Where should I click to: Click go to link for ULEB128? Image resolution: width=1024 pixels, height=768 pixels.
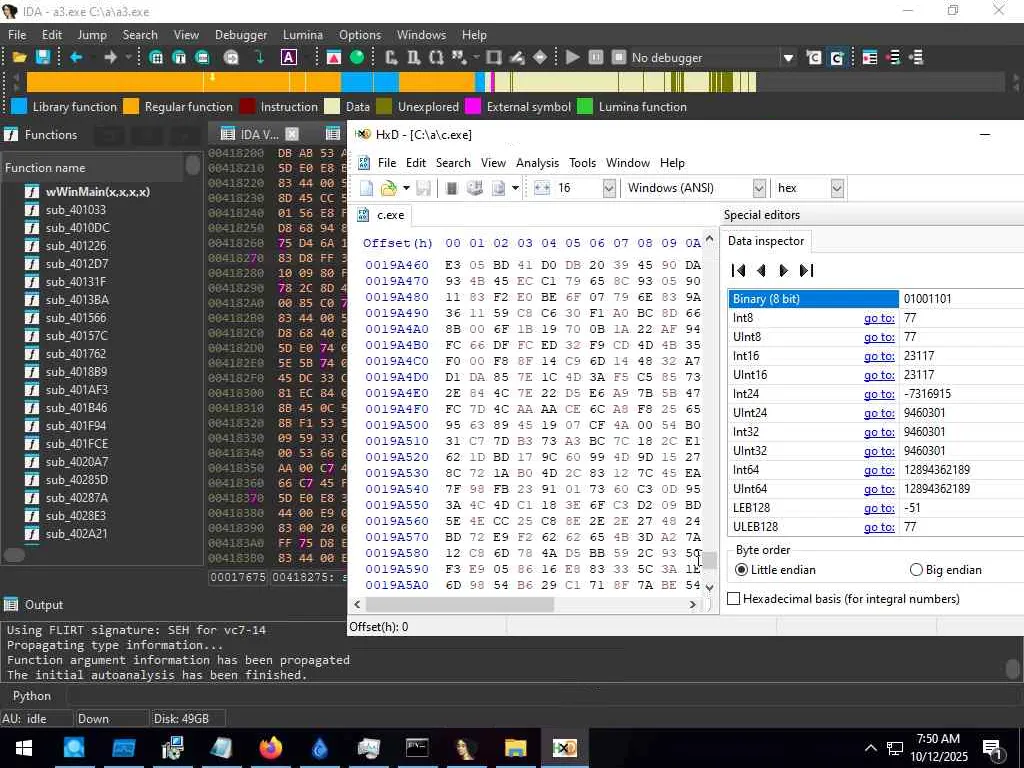click(879, 526)
